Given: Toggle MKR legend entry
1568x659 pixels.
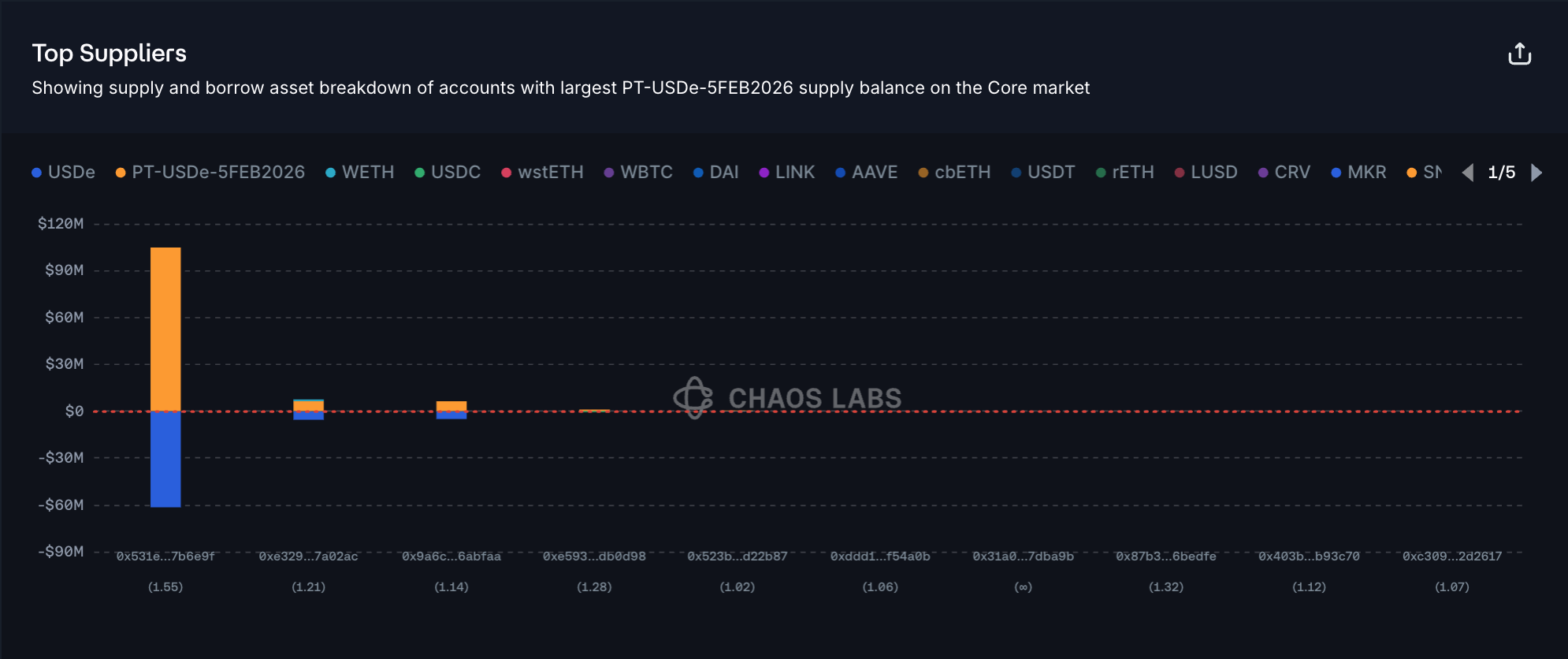Looking at the screenshot, I should 1358,173.
